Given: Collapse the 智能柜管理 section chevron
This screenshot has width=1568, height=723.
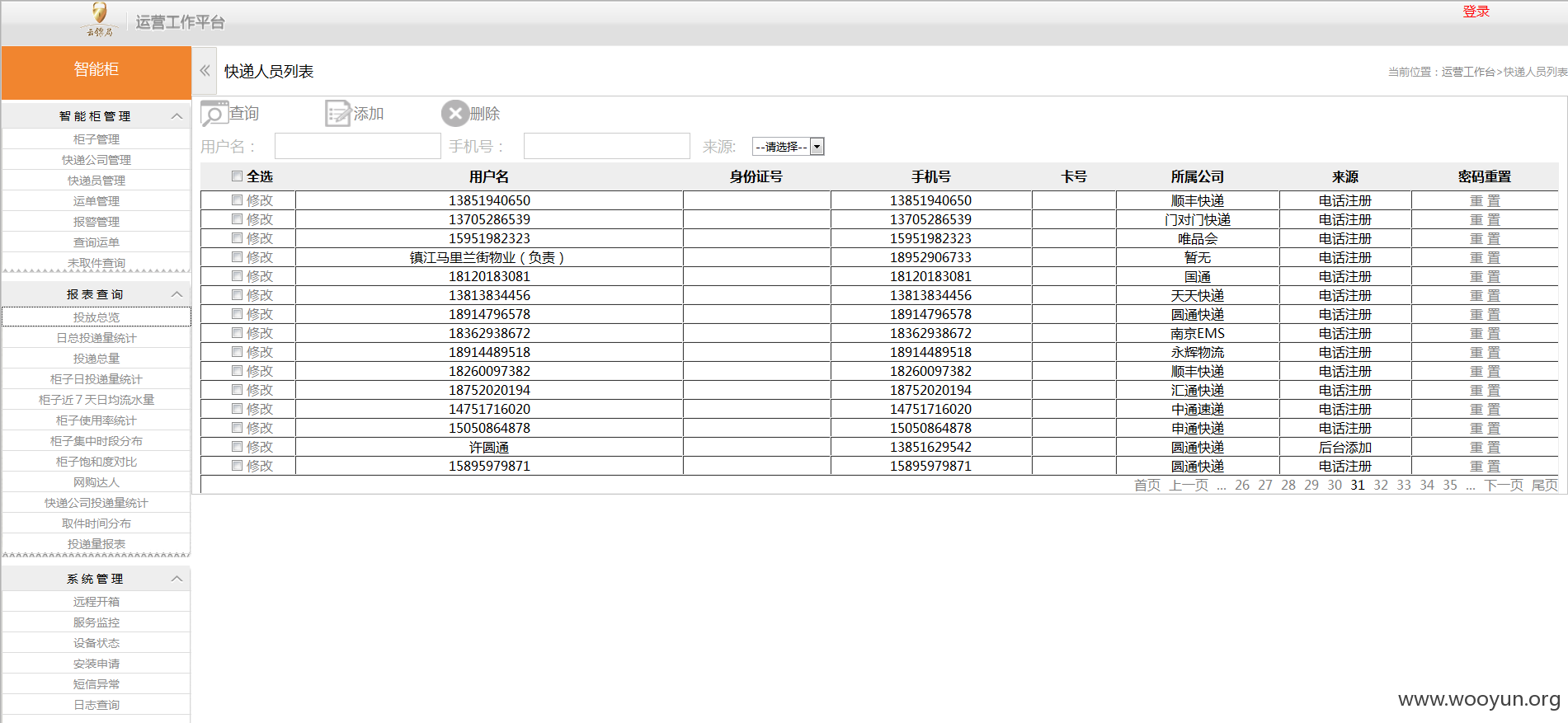Looking at the screenshot, I should click(177, 116).
